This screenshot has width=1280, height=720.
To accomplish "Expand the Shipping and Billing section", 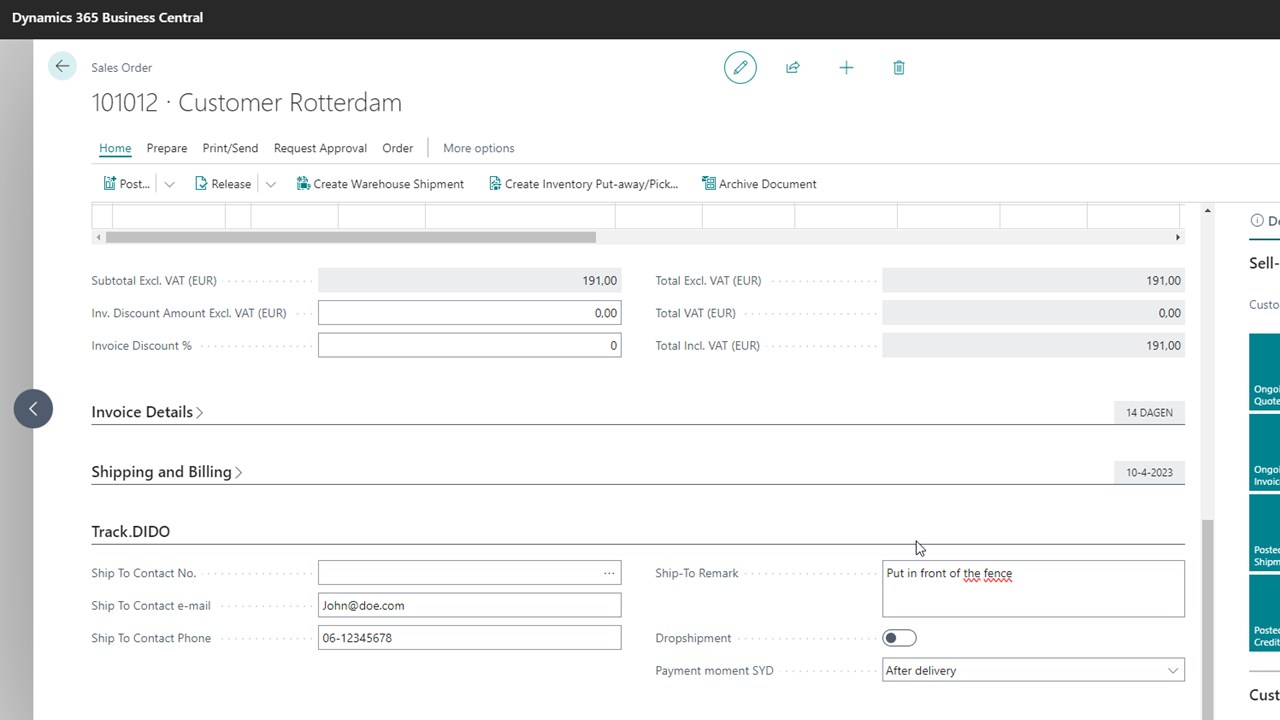I will tap(167, 472).
